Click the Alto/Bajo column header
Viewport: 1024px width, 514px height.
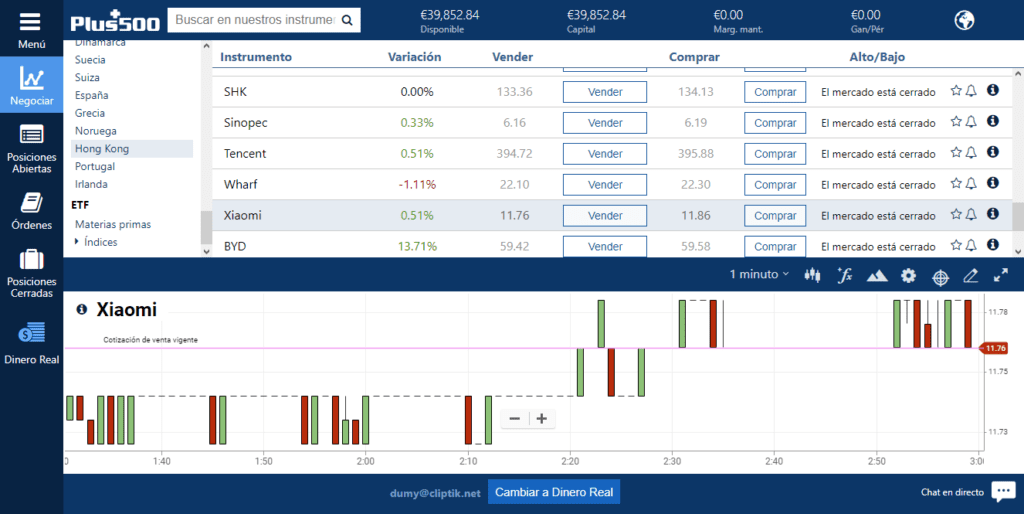pos(877,57)
